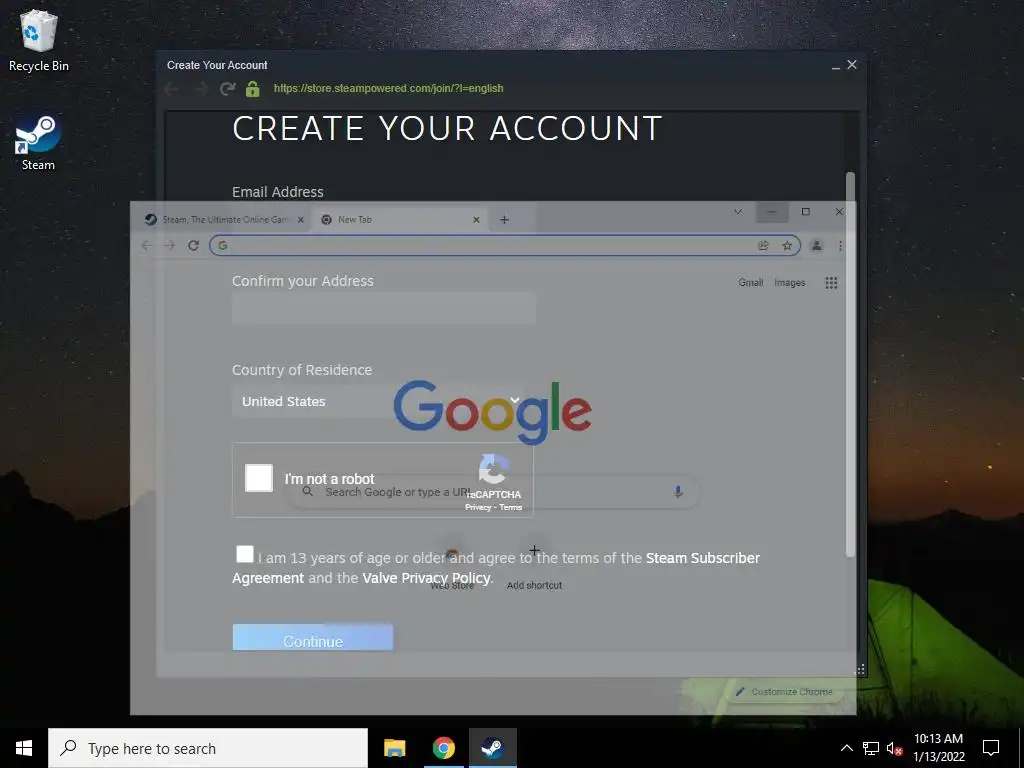The width and height of the screenshot is (1024, 768).
Task: Check the I'm not a robot box
Action: coord(259,478)
